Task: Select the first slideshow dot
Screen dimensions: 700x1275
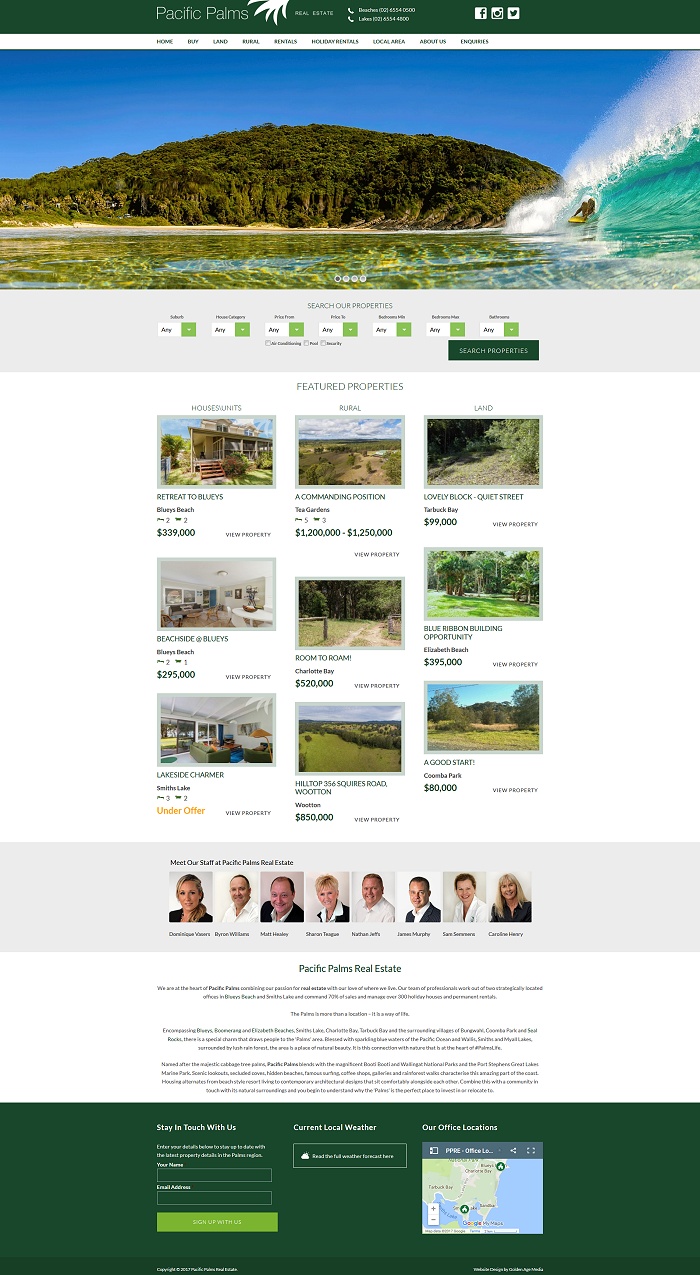Action: [x=338, y=278]
